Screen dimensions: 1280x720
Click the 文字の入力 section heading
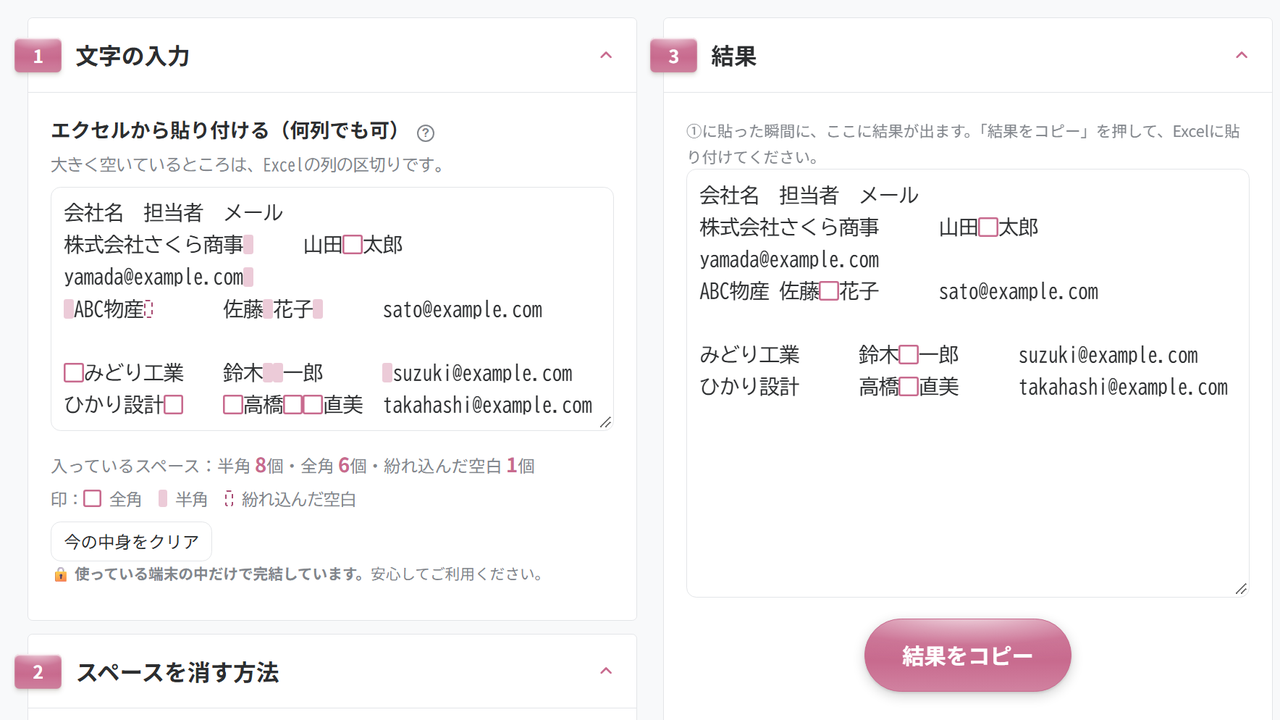133,56
